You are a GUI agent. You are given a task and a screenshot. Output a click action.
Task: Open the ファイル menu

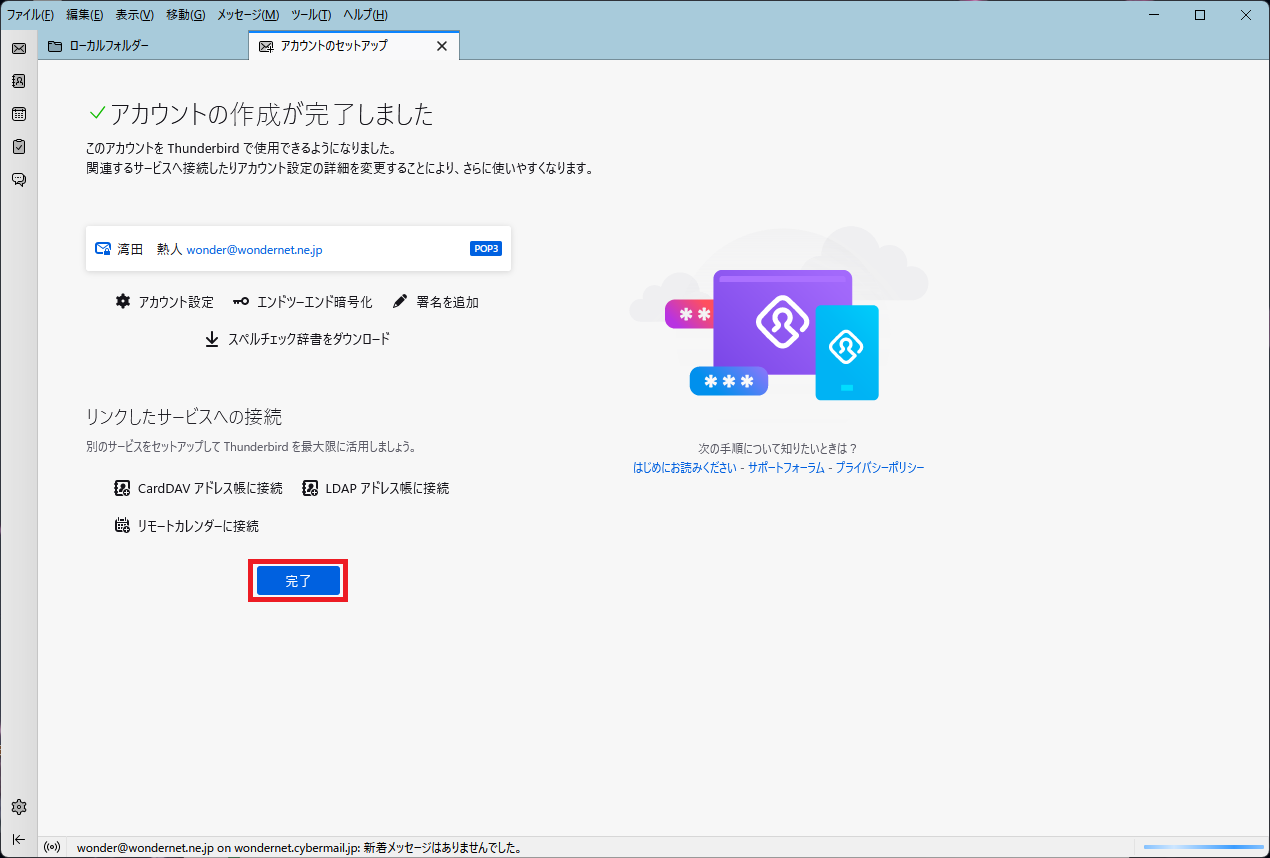pos(31,15)
